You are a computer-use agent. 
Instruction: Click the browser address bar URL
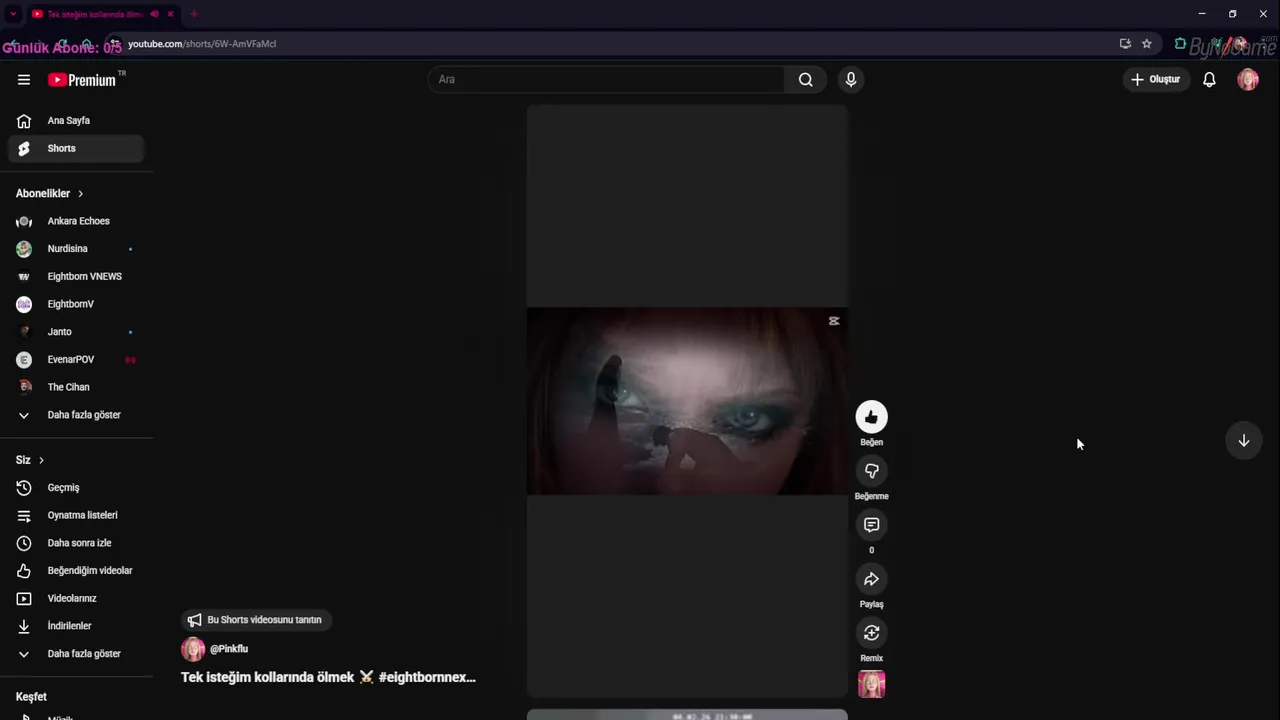(202, 44)
